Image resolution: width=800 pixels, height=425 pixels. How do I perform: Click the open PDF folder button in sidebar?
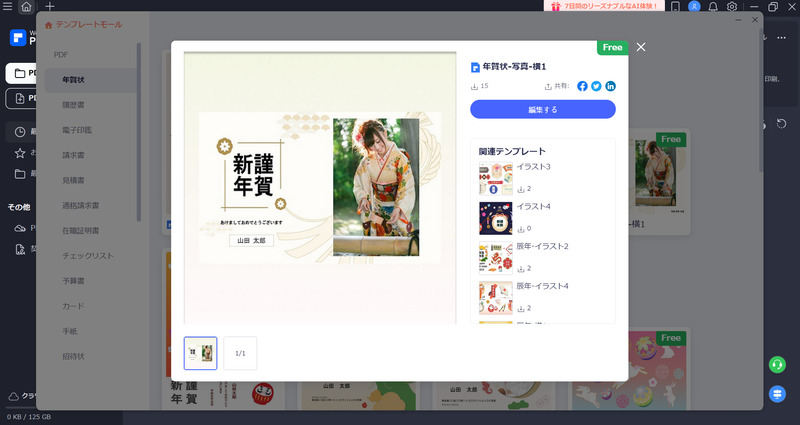pyautogui.click(x=20, y=73)
